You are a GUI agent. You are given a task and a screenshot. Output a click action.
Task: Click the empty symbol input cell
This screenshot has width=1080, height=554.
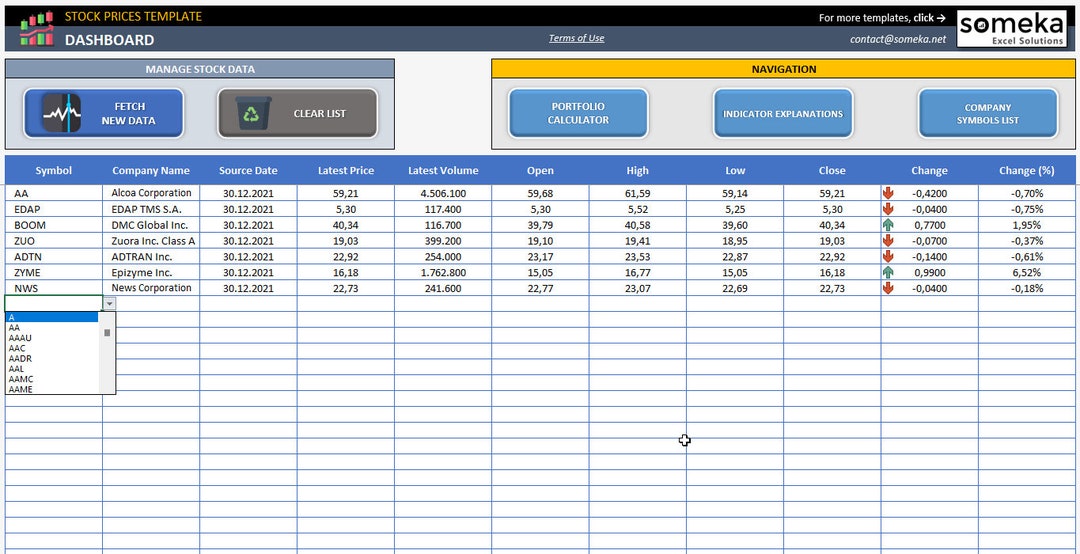tap(54, 303)
